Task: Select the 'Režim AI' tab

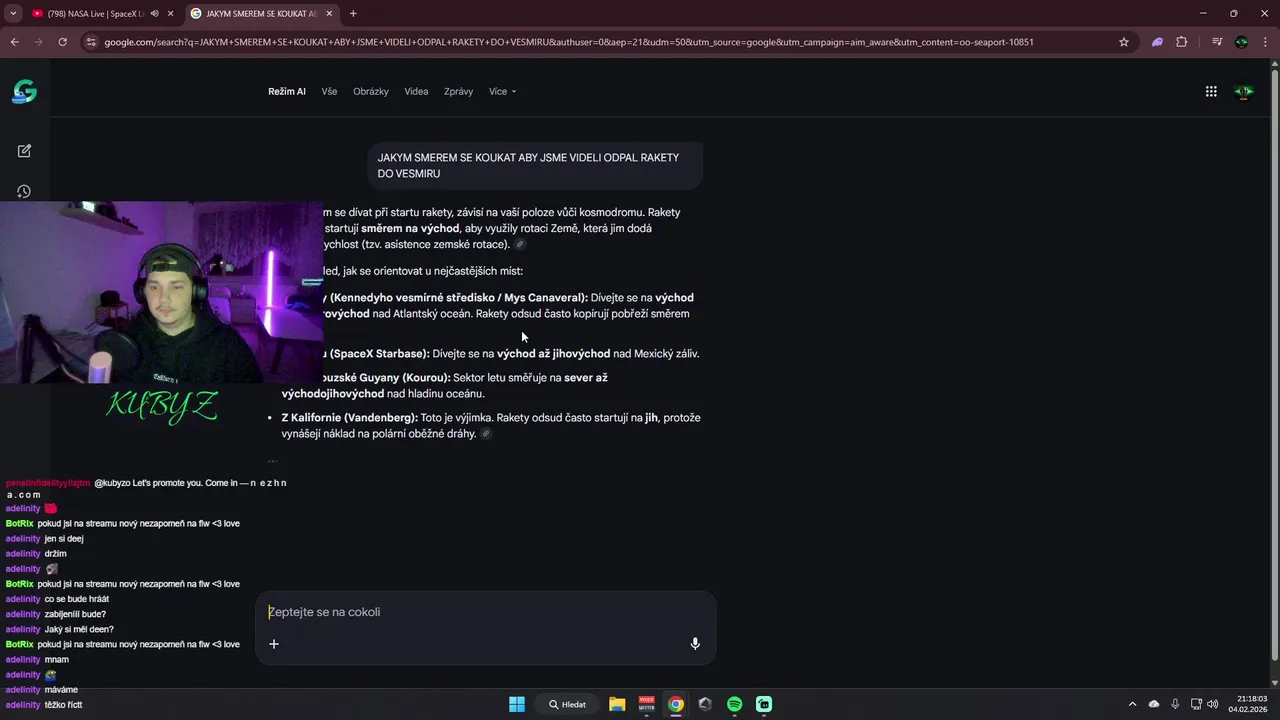Action: [287, 91]
